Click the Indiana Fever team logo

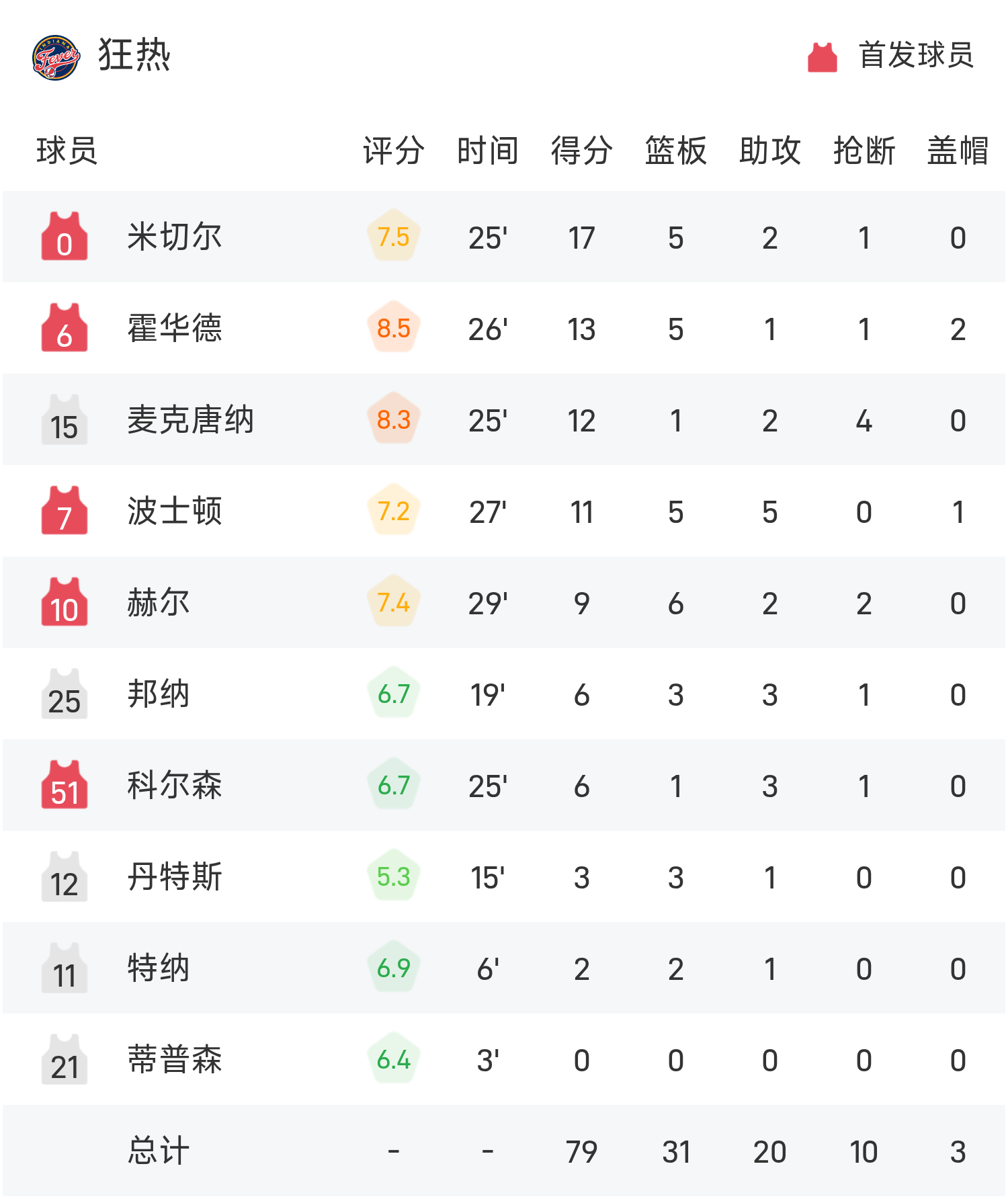click(x=56, y=57)
